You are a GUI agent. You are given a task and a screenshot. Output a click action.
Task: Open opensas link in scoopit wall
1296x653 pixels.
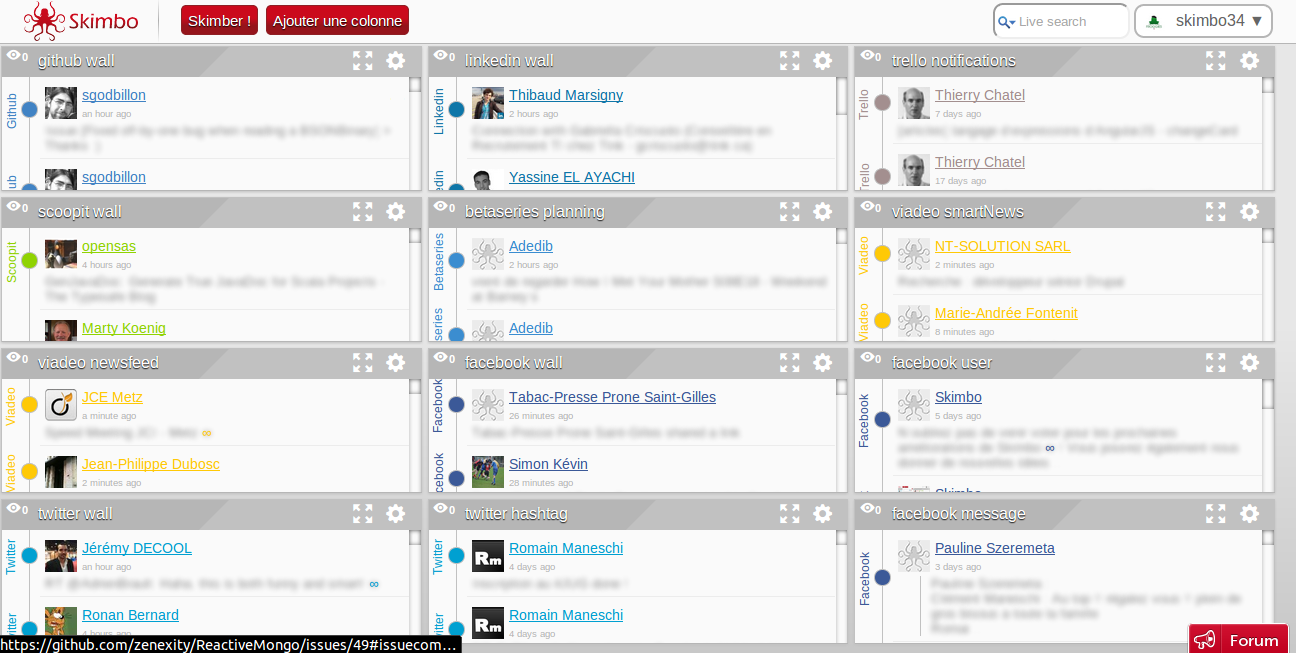click(109, 246)
